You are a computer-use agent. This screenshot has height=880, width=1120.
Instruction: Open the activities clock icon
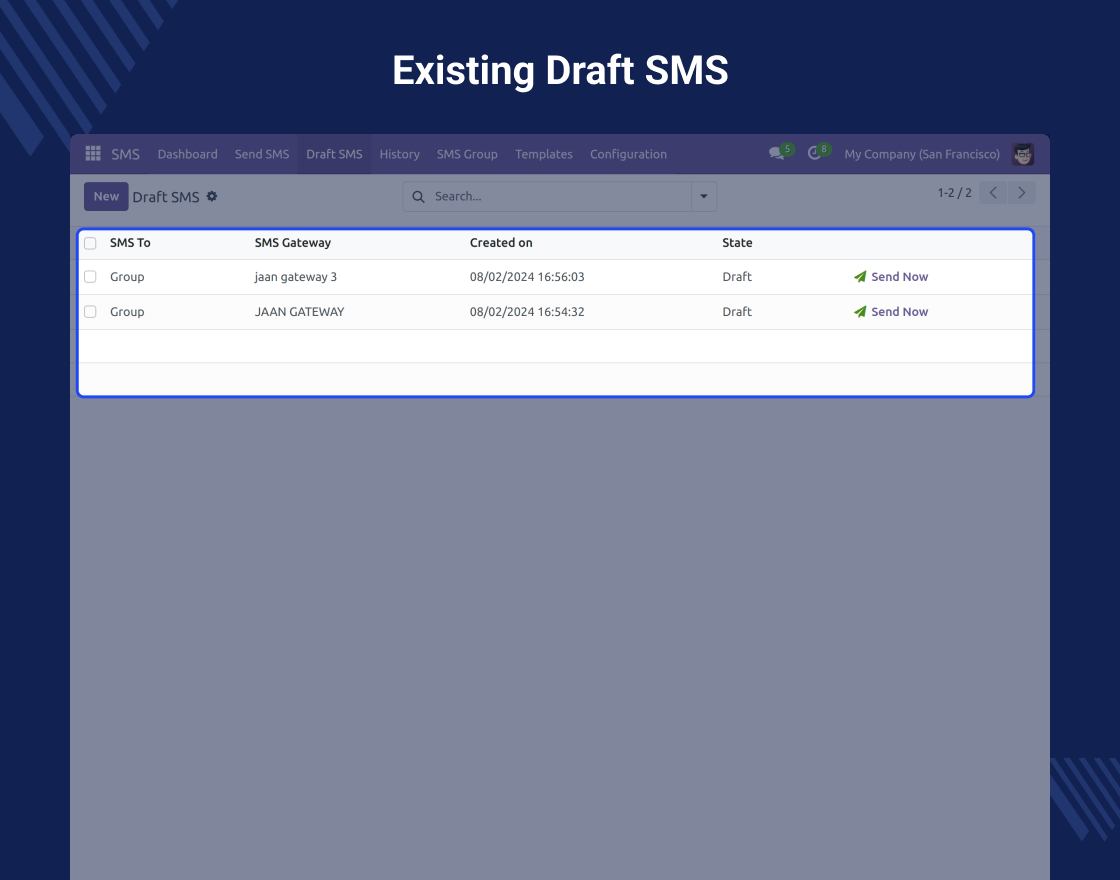click(x=815, y=154)
